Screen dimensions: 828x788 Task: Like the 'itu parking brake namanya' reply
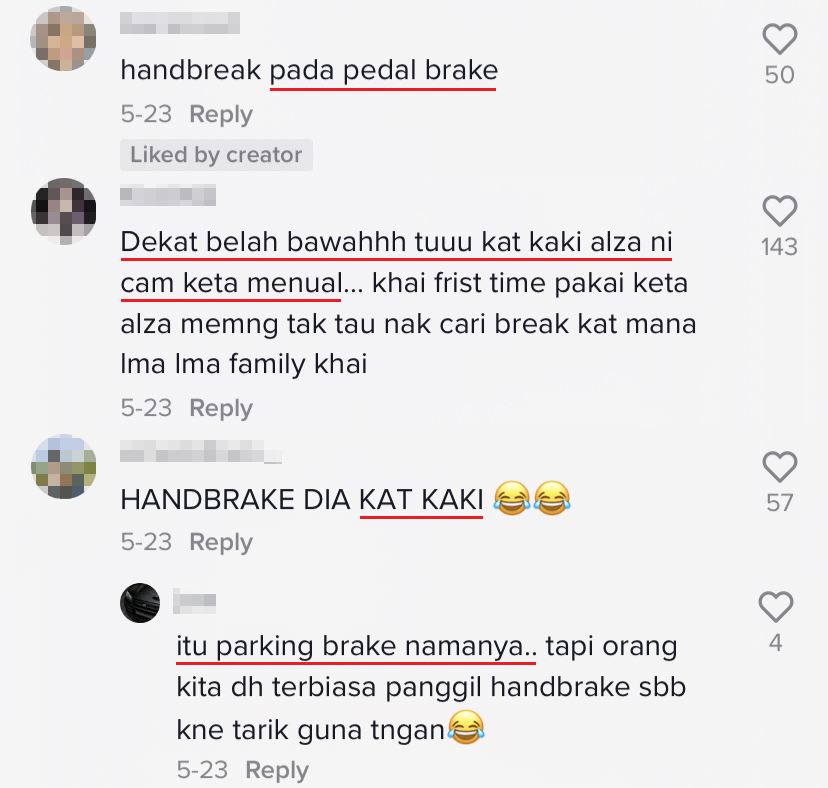(776, 606)
